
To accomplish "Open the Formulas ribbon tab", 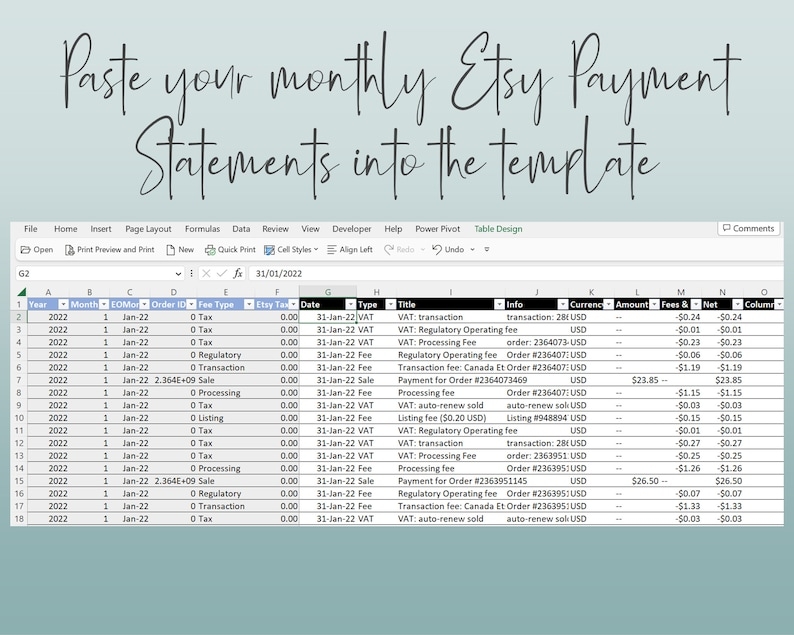I will tap(202, 229).
